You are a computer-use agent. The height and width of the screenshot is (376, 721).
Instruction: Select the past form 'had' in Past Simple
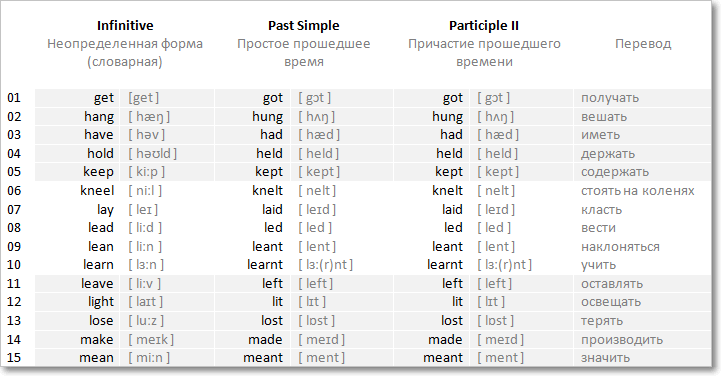coord(271,135)
